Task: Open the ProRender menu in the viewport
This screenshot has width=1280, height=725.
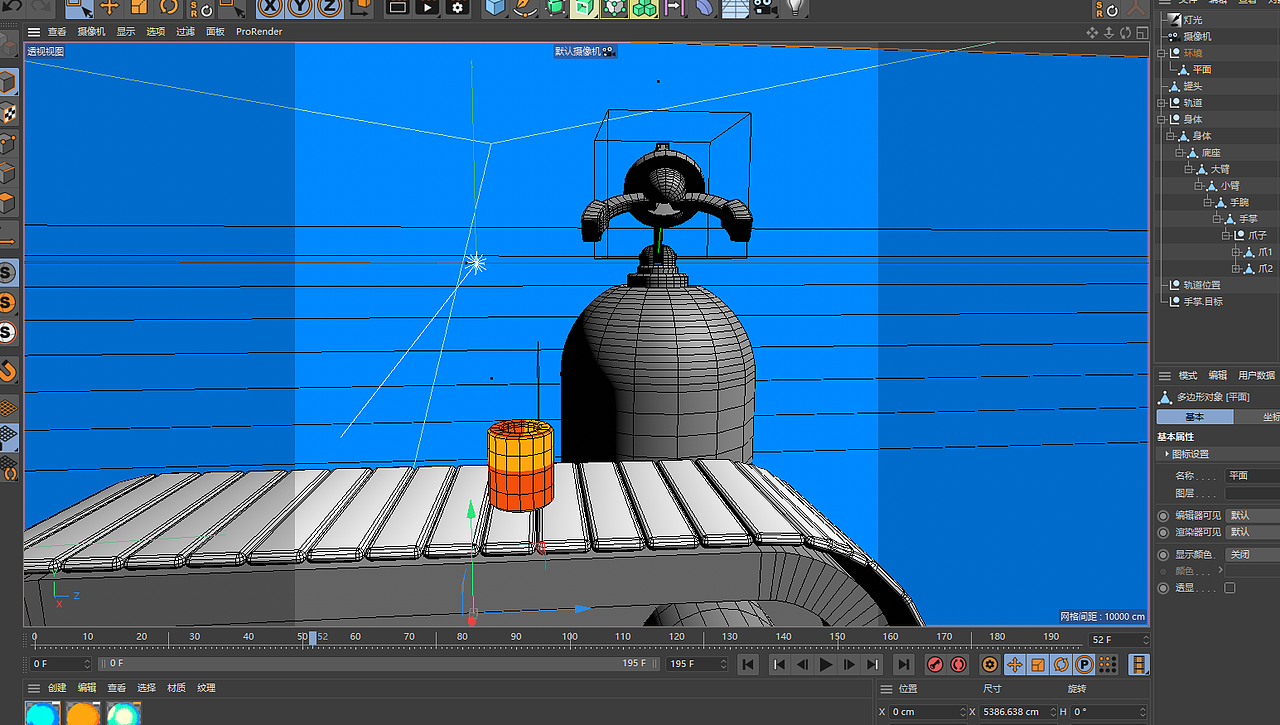Action: pyautogui.click(x=258, y=31)
